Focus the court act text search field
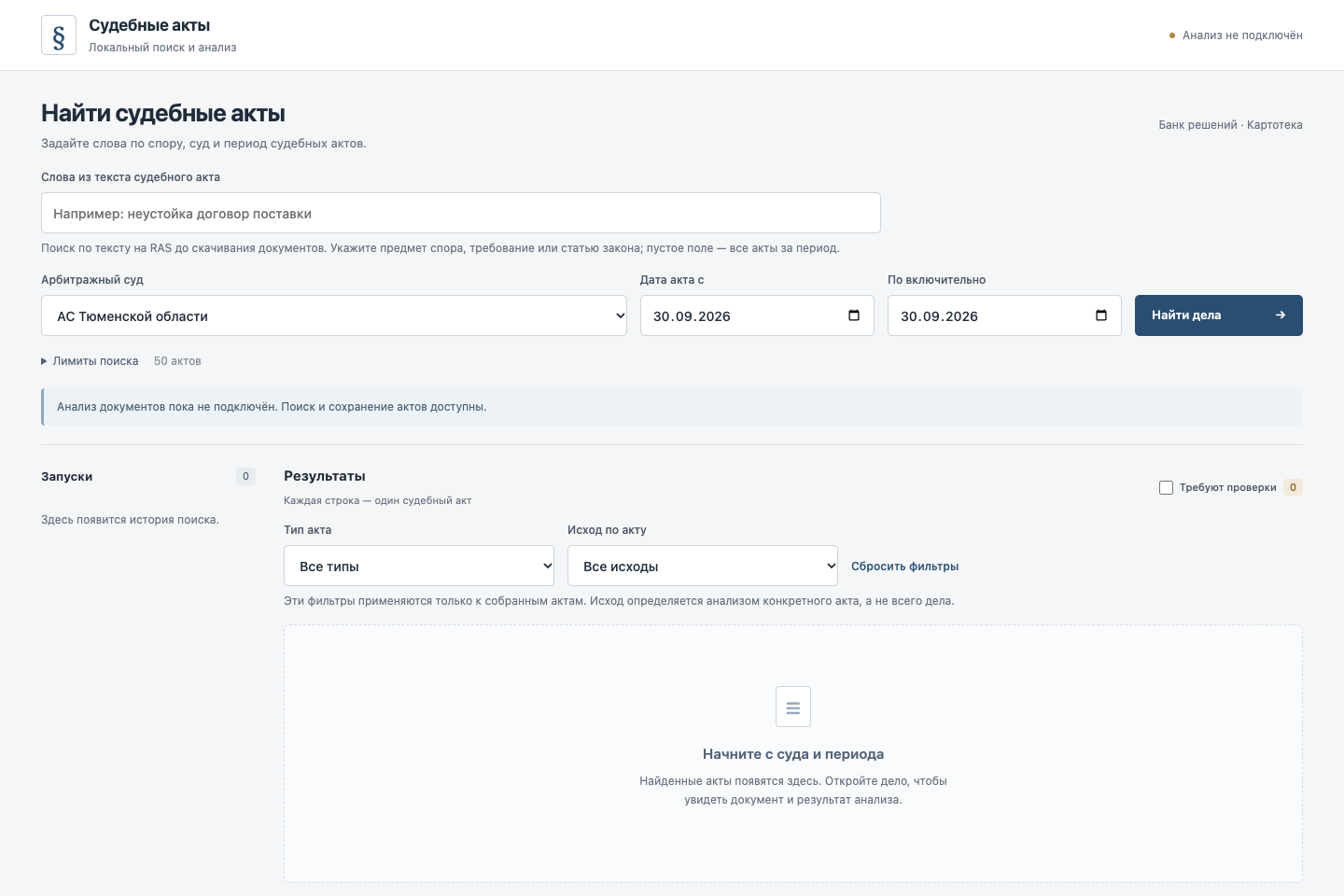Viewport: 1344px width, 896px height. tap(461, 213)
